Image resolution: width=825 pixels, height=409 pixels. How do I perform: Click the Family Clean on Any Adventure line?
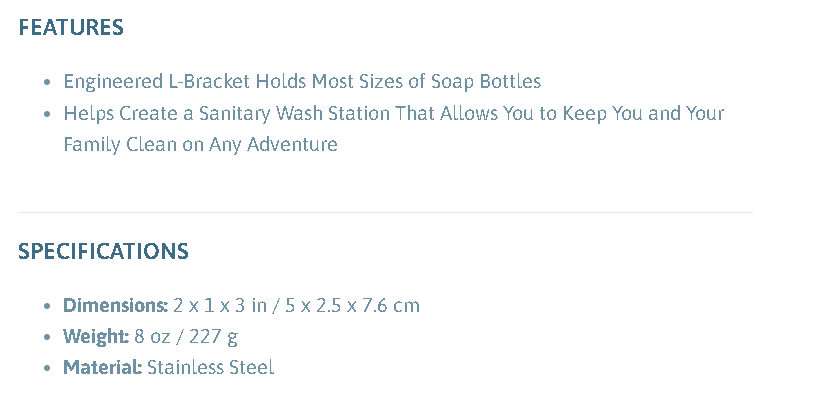(x=200, y=144)
